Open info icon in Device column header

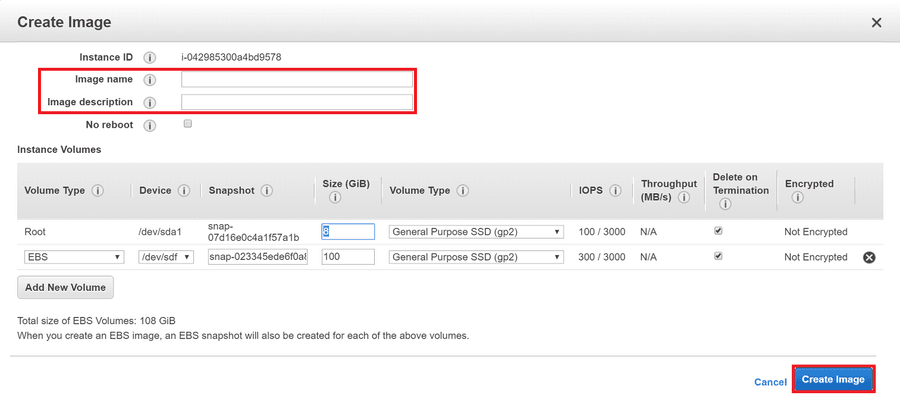click(184, 191)
